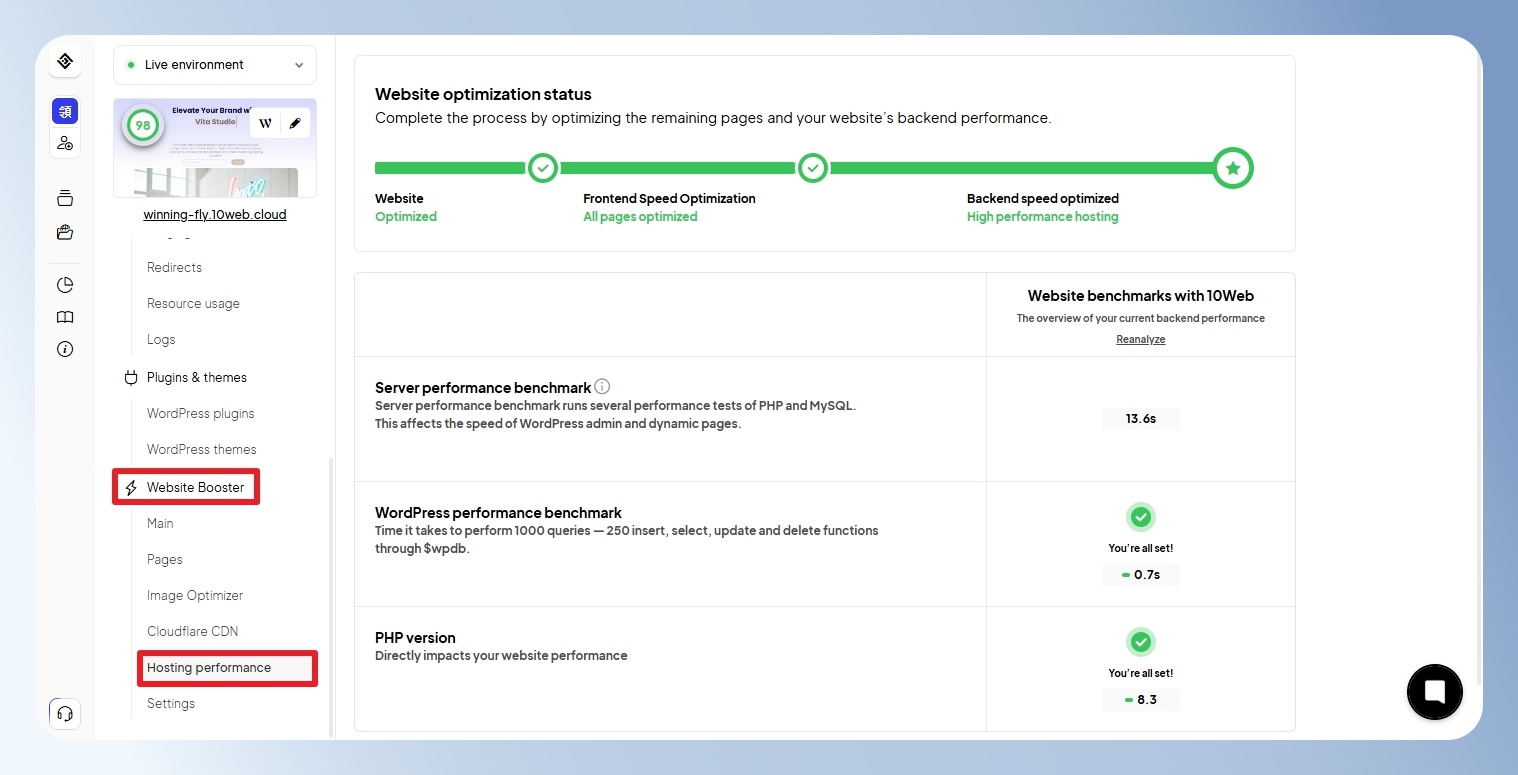Viewport: 1518px width, 775px height.
Task: Open winning-fly.10web.cloud link
Action: click(215, 214)
